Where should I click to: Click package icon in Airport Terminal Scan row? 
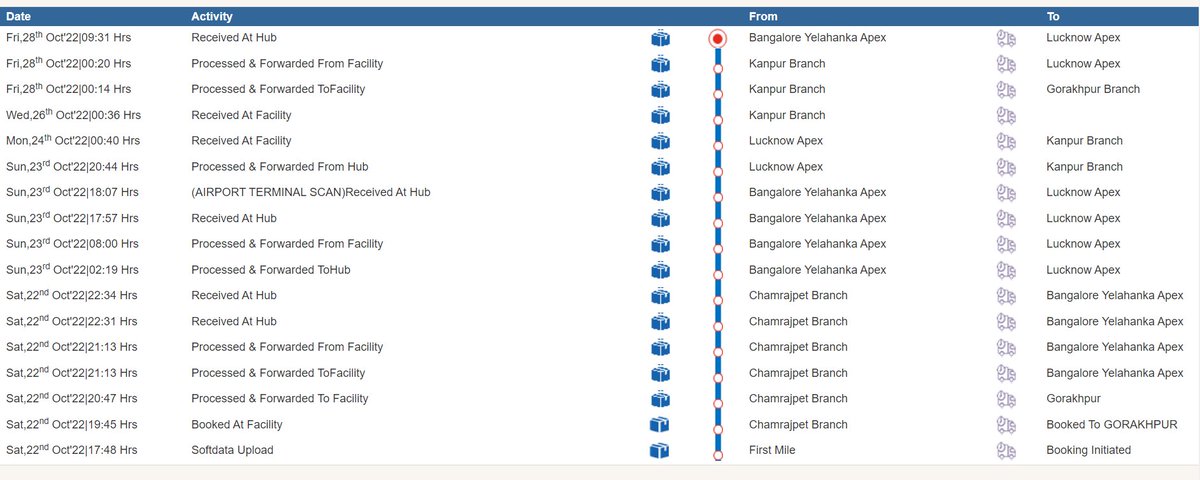click(x=660, y=193)
